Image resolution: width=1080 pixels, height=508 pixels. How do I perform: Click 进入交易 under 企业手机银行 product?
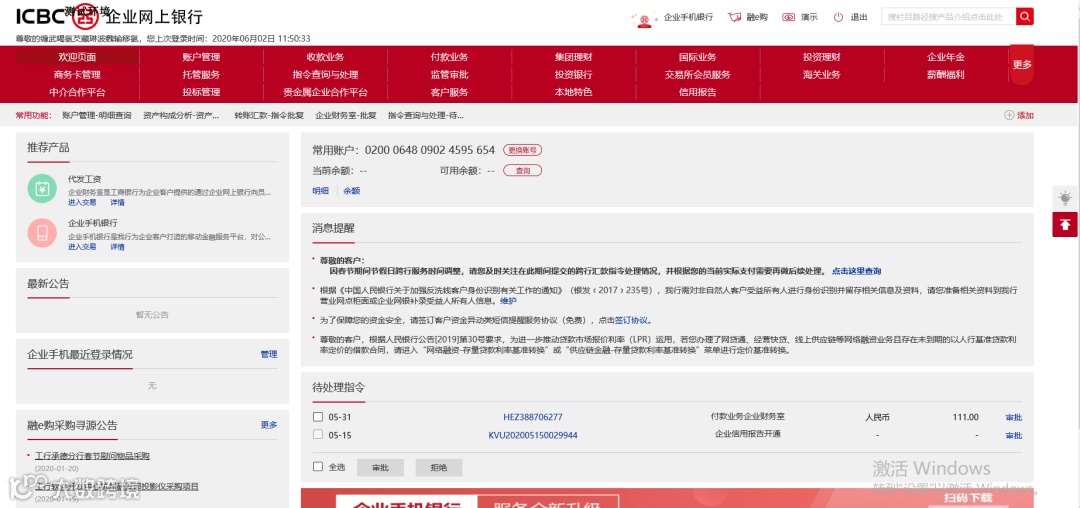click(x=82, y=246)
